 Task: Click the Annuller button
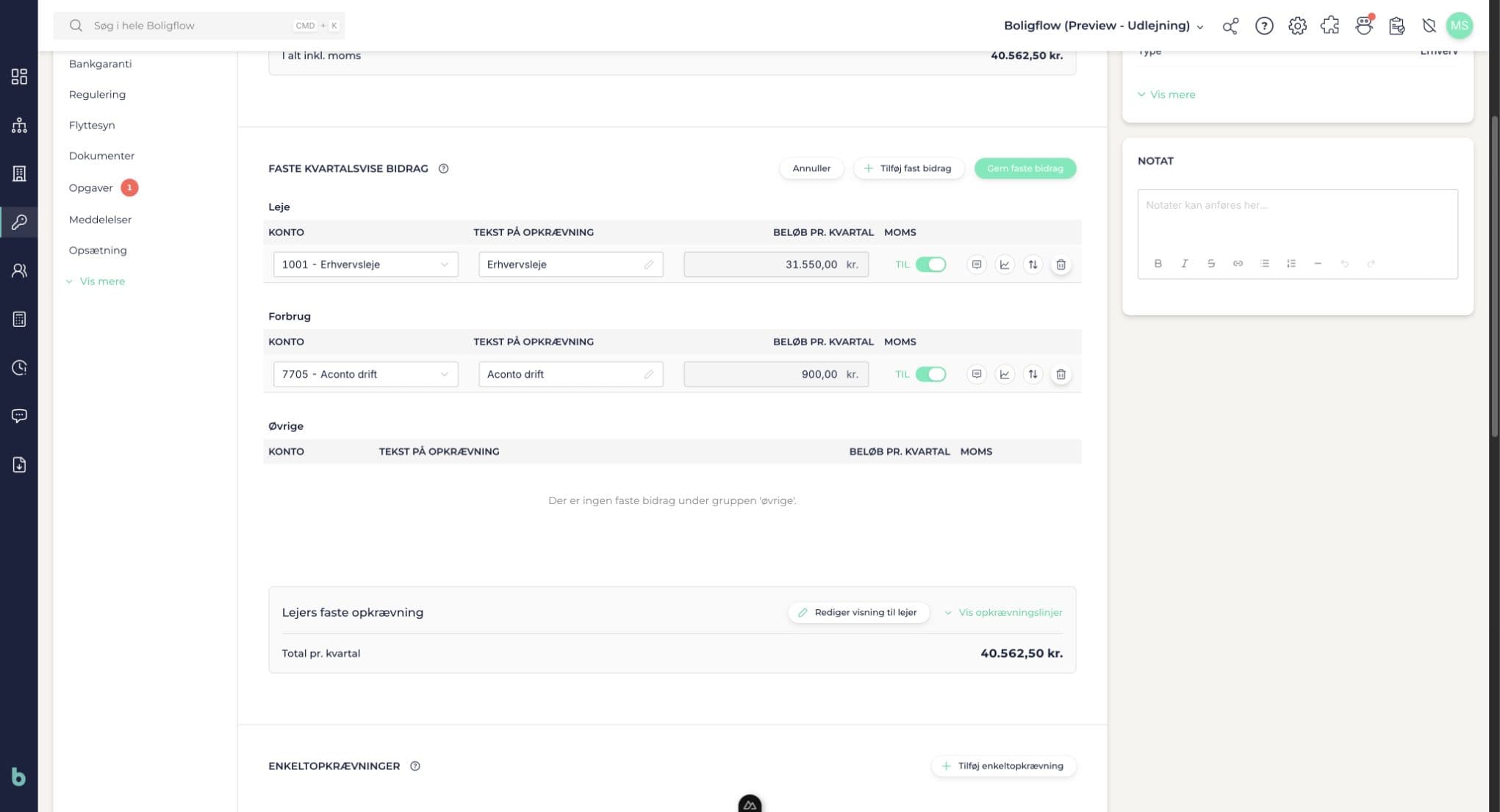click(x=811, y=168)
